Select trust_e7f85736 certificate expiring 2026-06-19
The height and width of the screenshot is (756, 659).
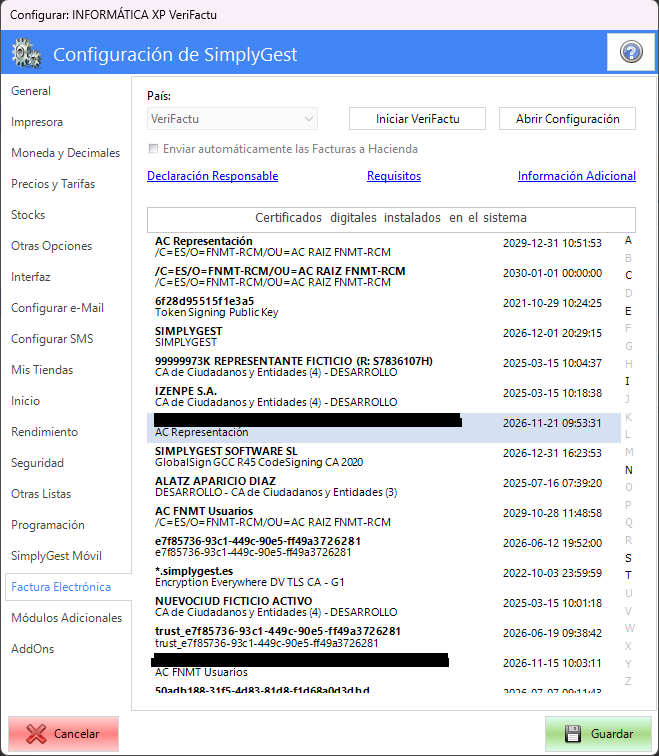tap(384, 636)
